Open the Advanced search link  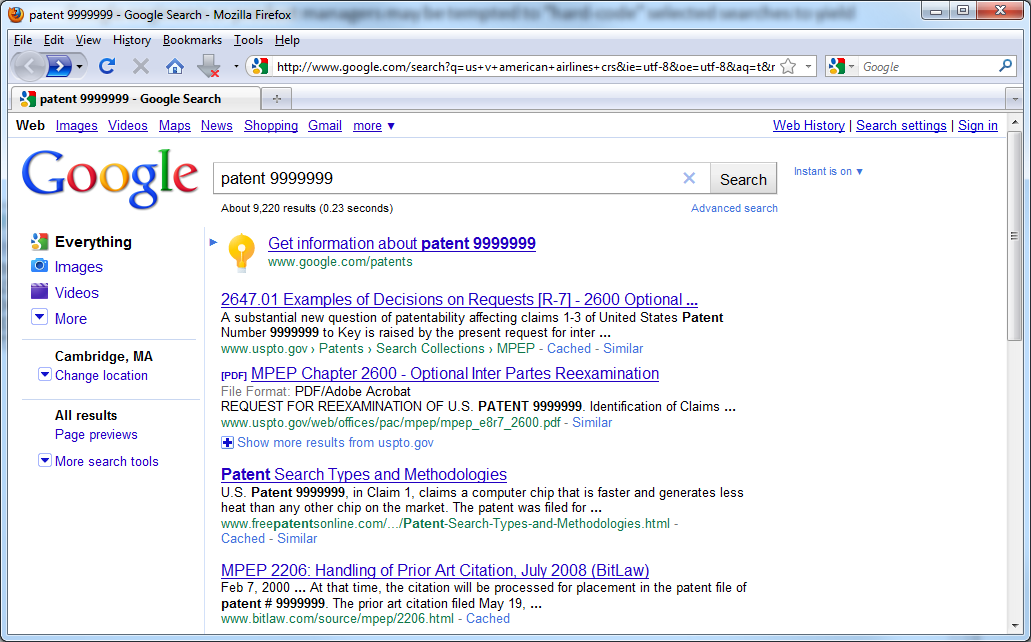pos(734,209)
